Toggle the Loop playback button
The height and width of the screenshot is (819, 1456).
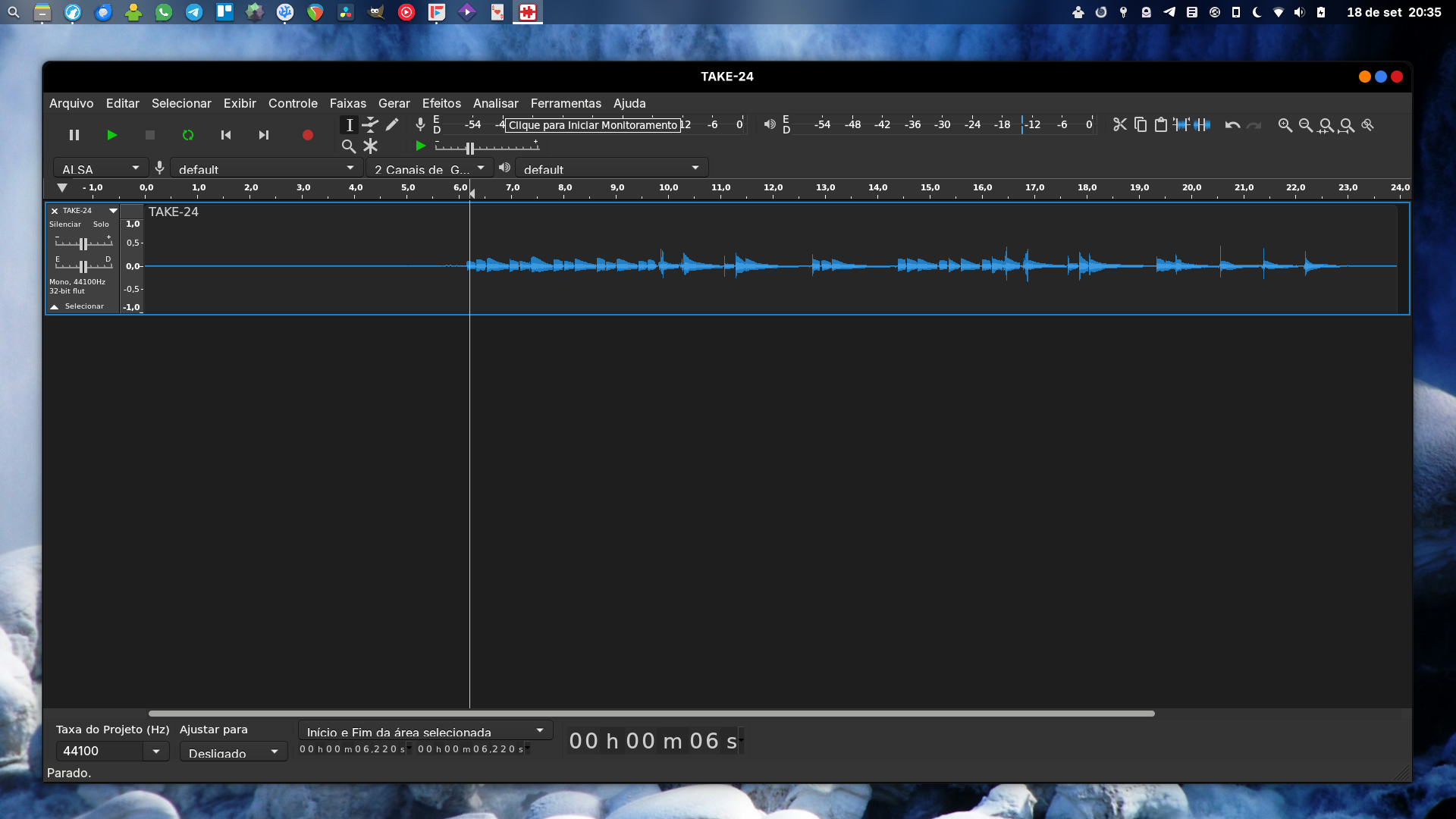[x=188, y=135]
